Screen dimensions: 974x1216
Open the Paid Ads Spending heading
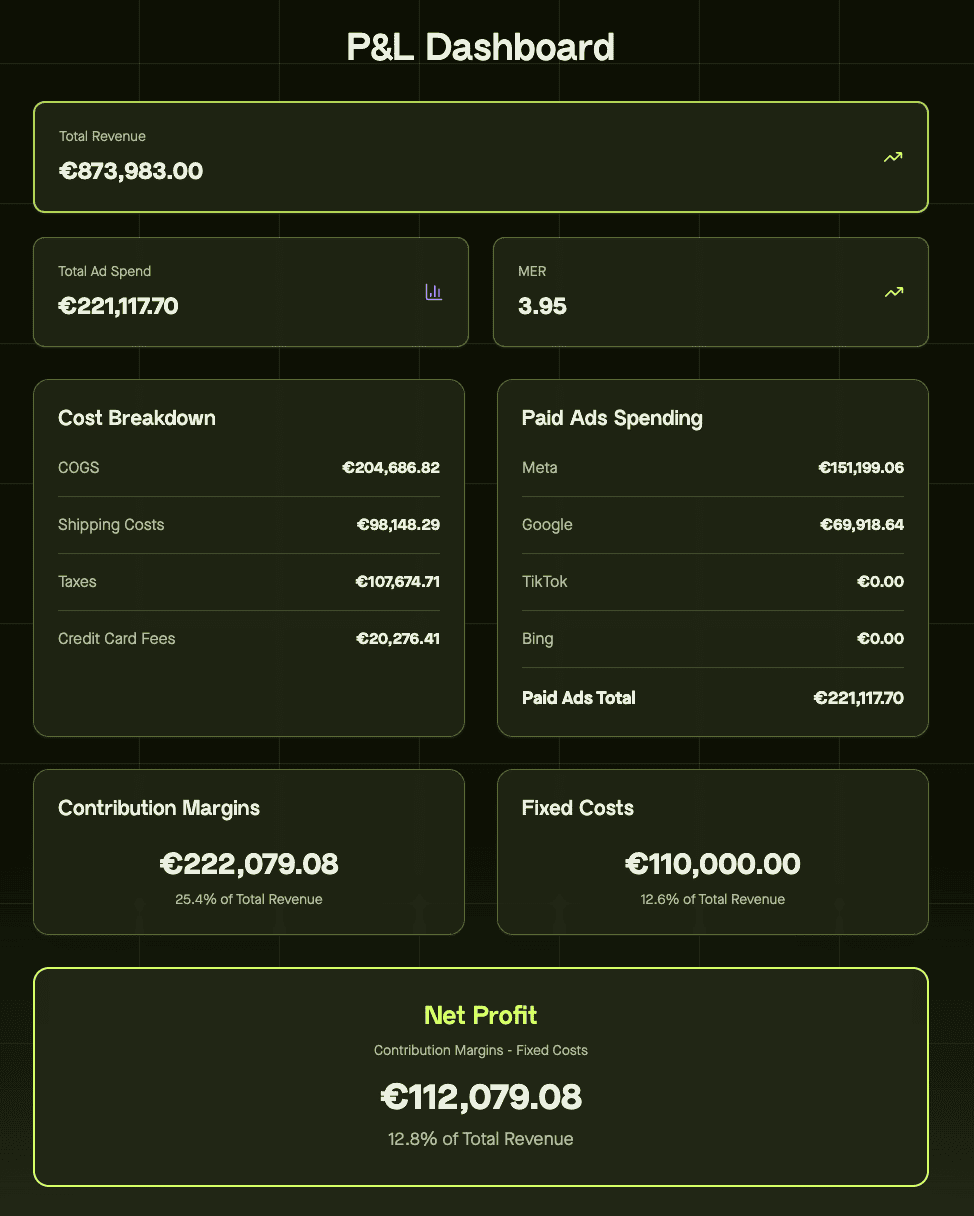[612, 418]
